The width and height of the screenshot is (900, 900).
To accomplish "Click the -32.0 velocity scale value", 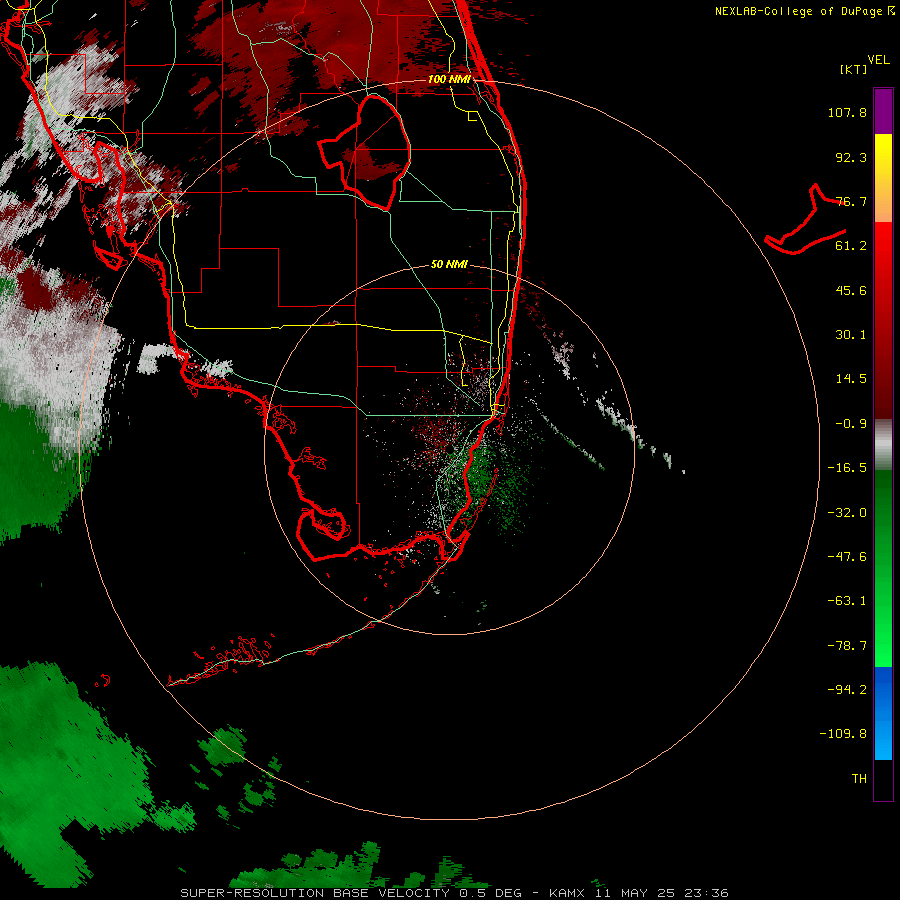I will click(847, 513).
